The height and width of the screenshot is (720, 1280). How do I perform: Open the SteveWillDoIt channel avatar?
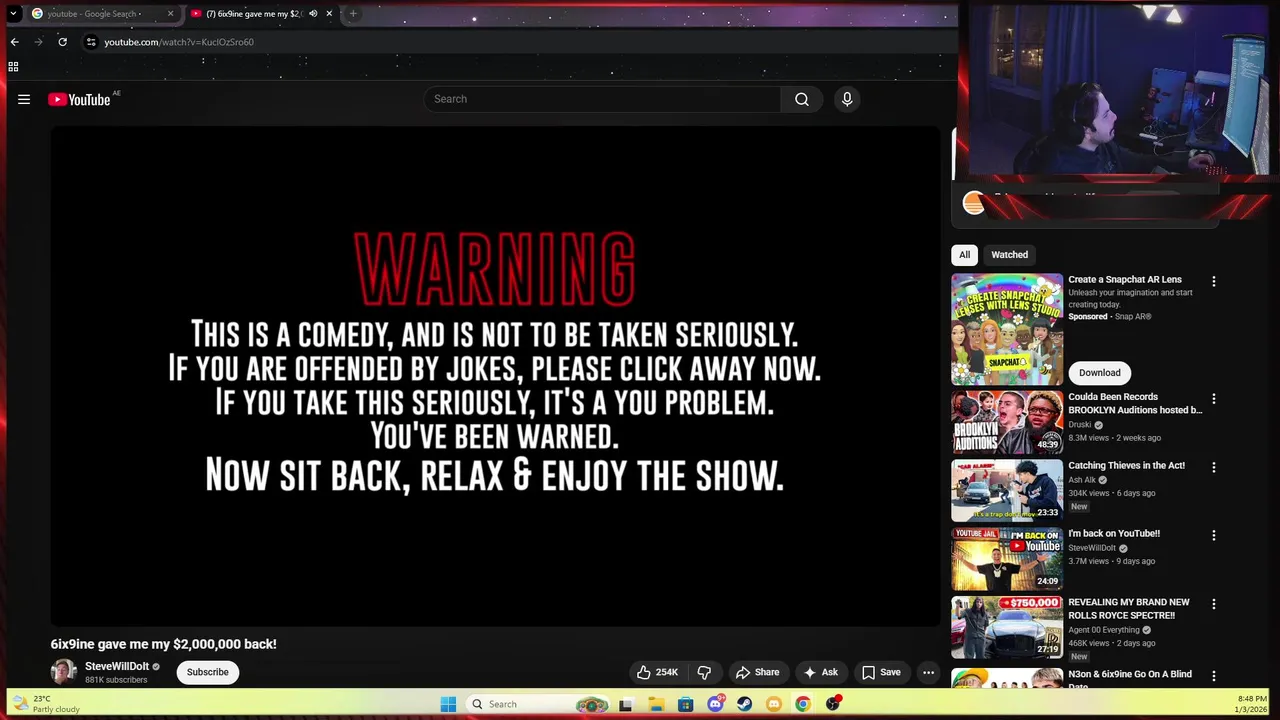click(x=64, y=672)
